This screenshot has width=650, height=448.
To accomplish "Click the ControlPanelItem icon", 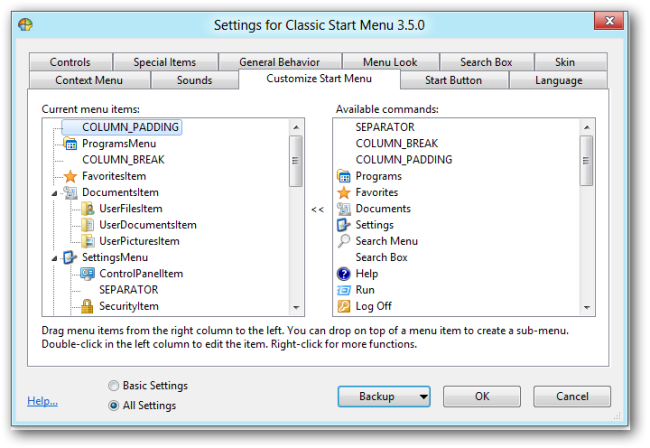I will click(87, 274).
